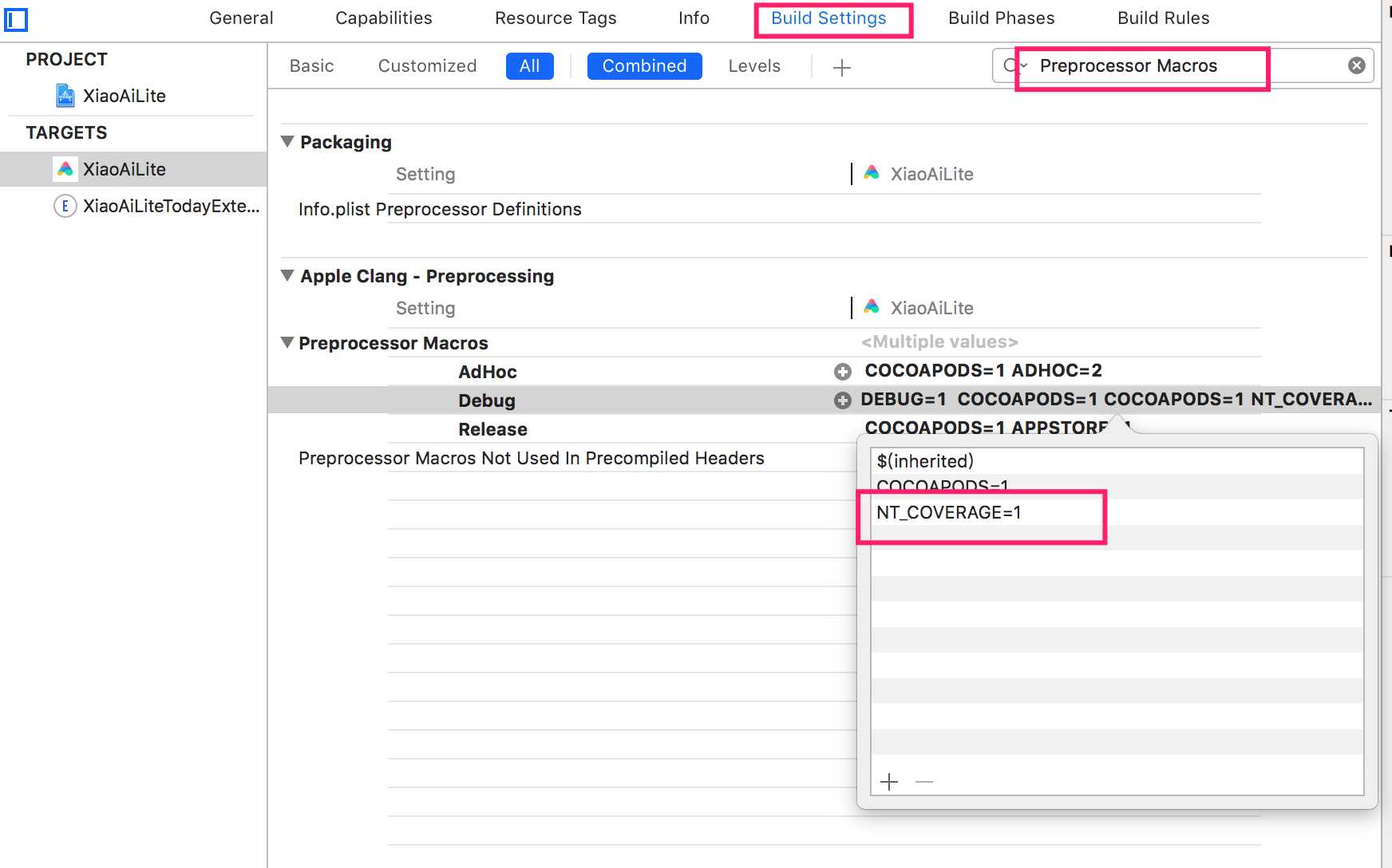Toggle the navigator sidebar panel icon
1392x868 pixels.
tap(16, 19)
